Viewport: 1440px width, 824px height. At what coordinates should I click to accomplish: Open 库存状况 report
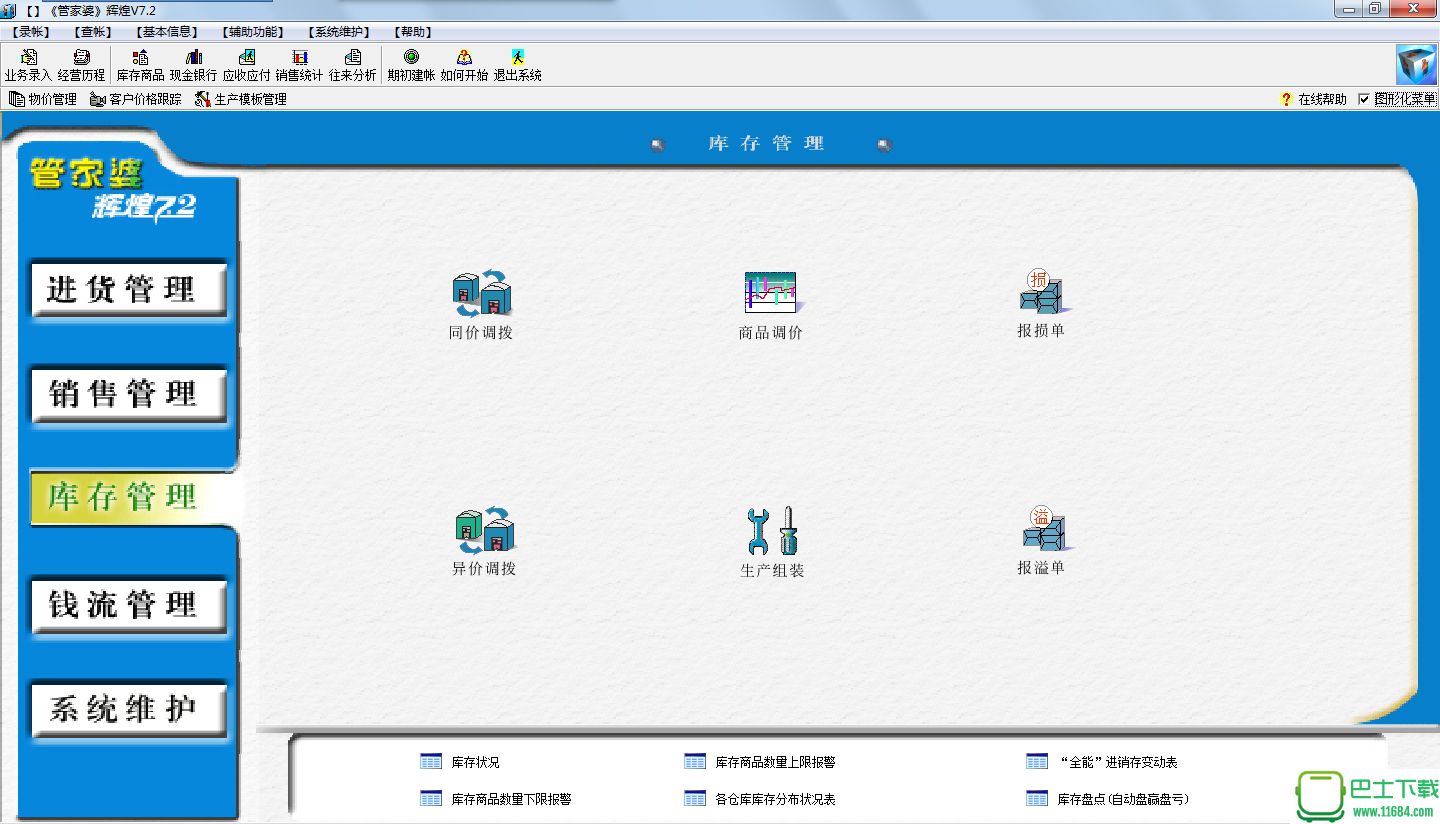[x=475, y=762]
